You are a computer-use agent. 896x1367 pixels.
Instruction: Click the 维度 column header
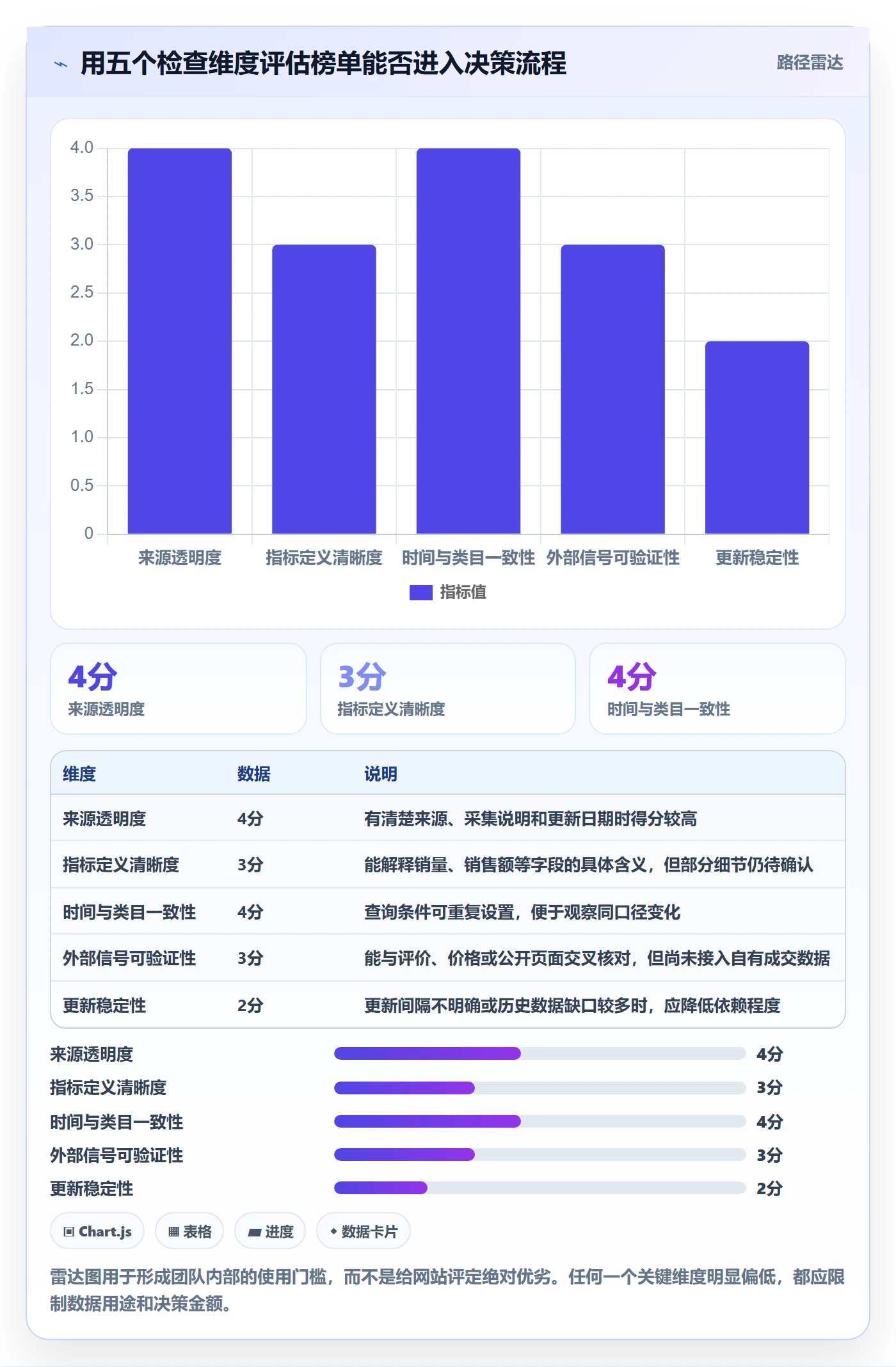click(x=79, y=774)
